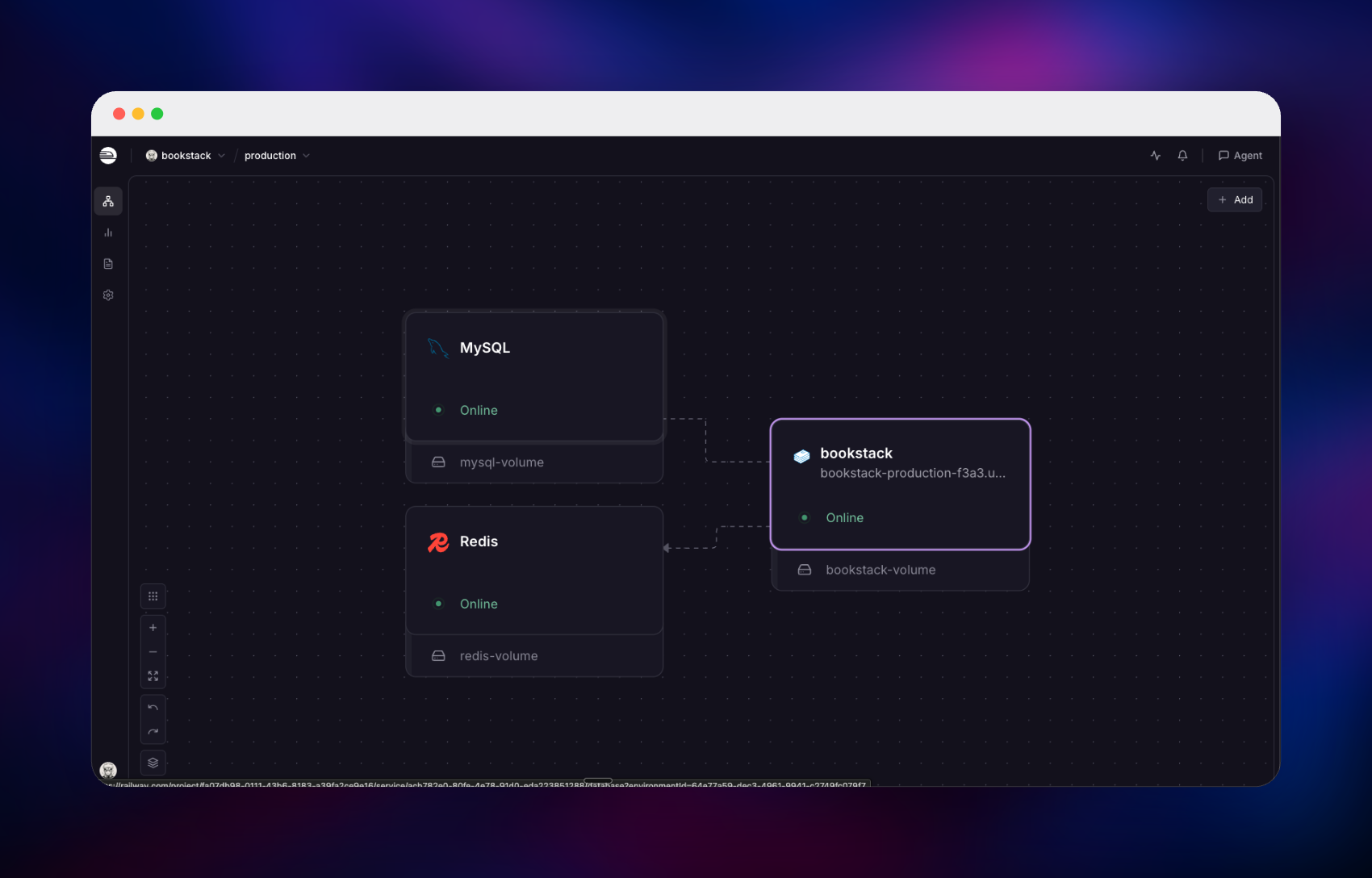Viewport: 1372px width, 878px height.
Task: Click the Online status on bookstack
Action: 844,517
